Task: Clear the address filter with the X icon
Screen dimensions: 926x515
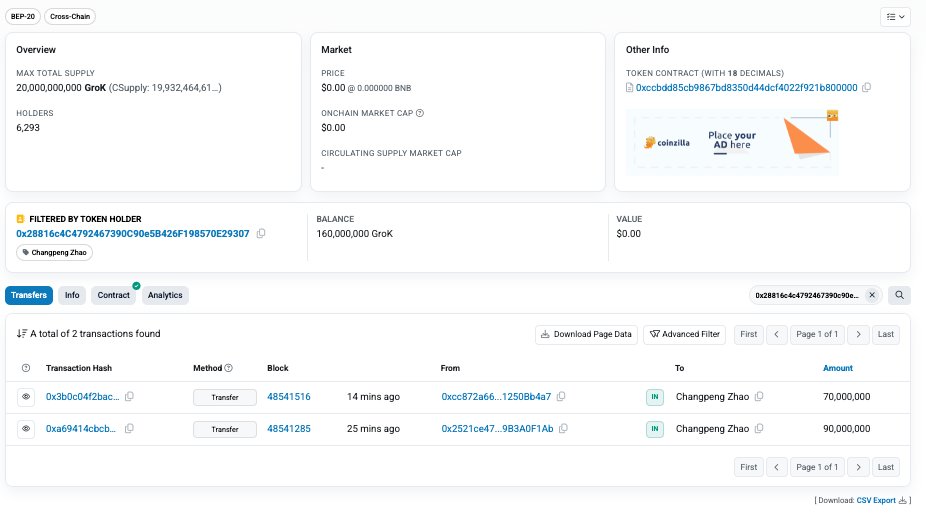Action: pyautogui.click(x=871, y=295)
